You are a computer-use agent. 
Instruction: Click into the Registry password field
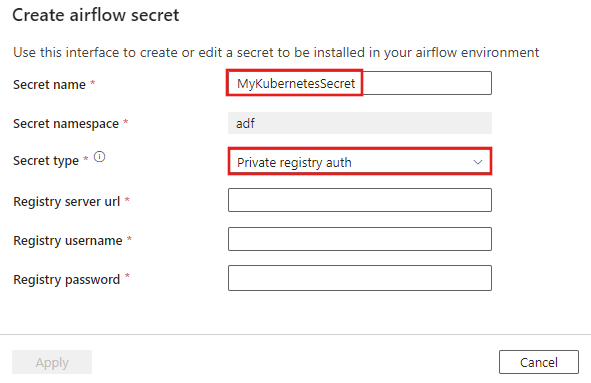tap(360, 278)
